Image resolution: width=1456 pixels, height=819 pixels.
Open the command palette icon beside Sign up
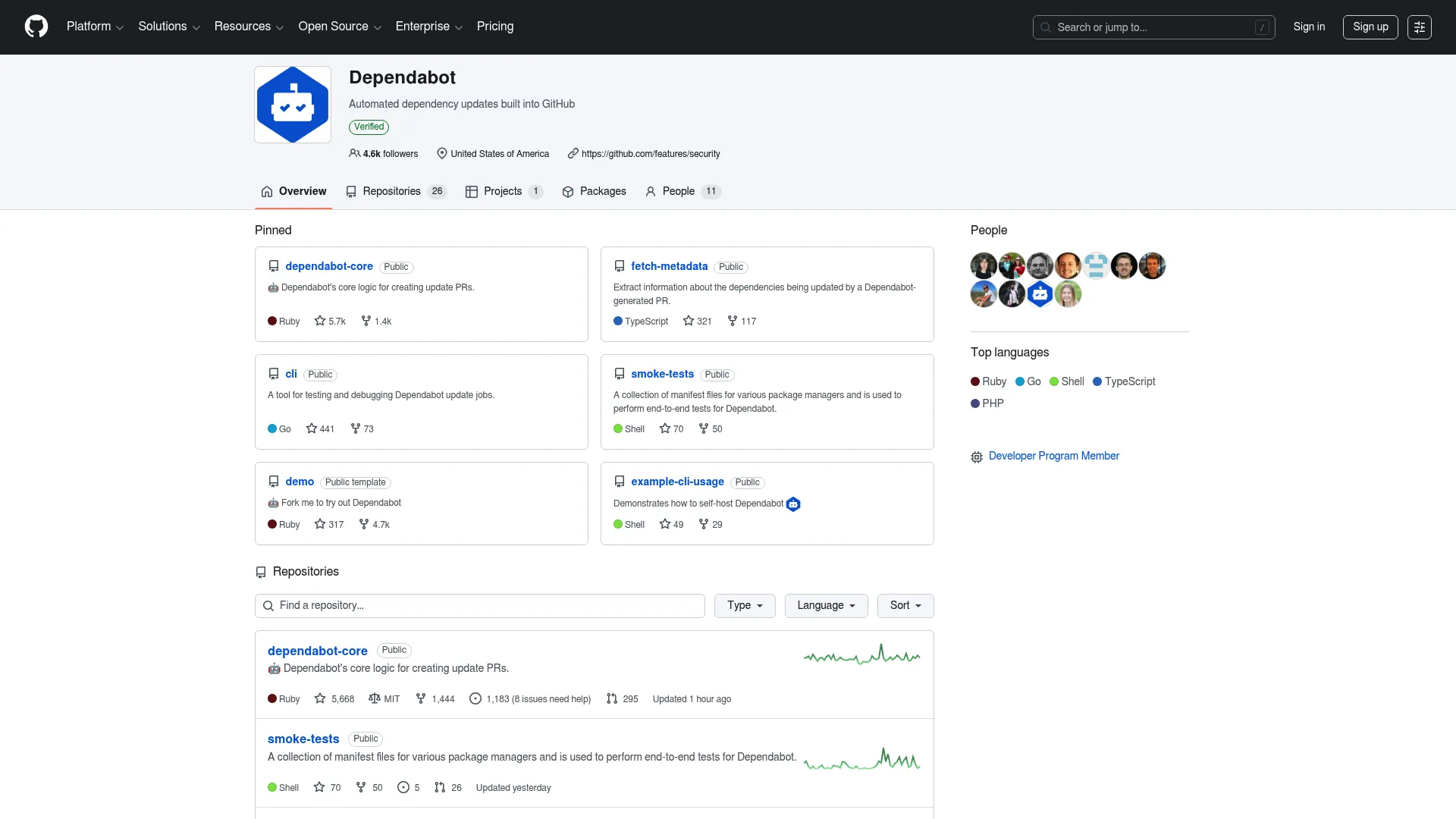[1419, 27]
